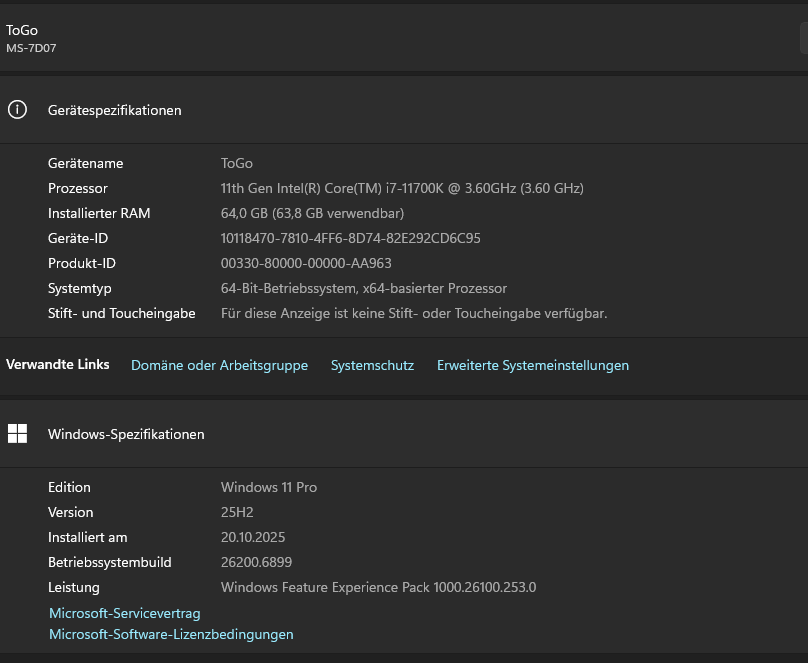This screenshot has width=808, height=663.
Task: Open the Domäne oder Arbeitsgruppe link
Action: [219, 365]
